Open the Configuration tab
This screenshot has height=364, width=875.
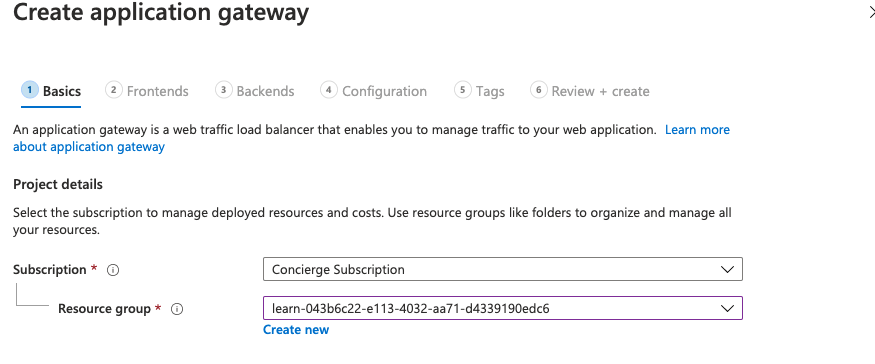[374, 91]
